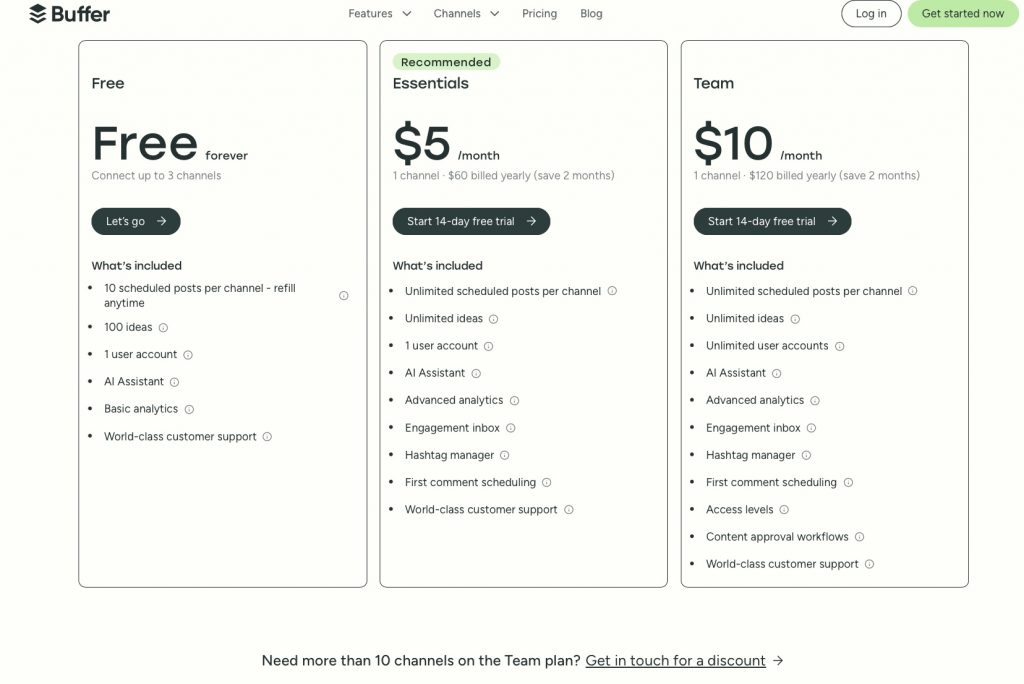Click info icon beside Essentials Engagement inbox
The width and height of the screenshot is (1024, 684).
point(510,428)
